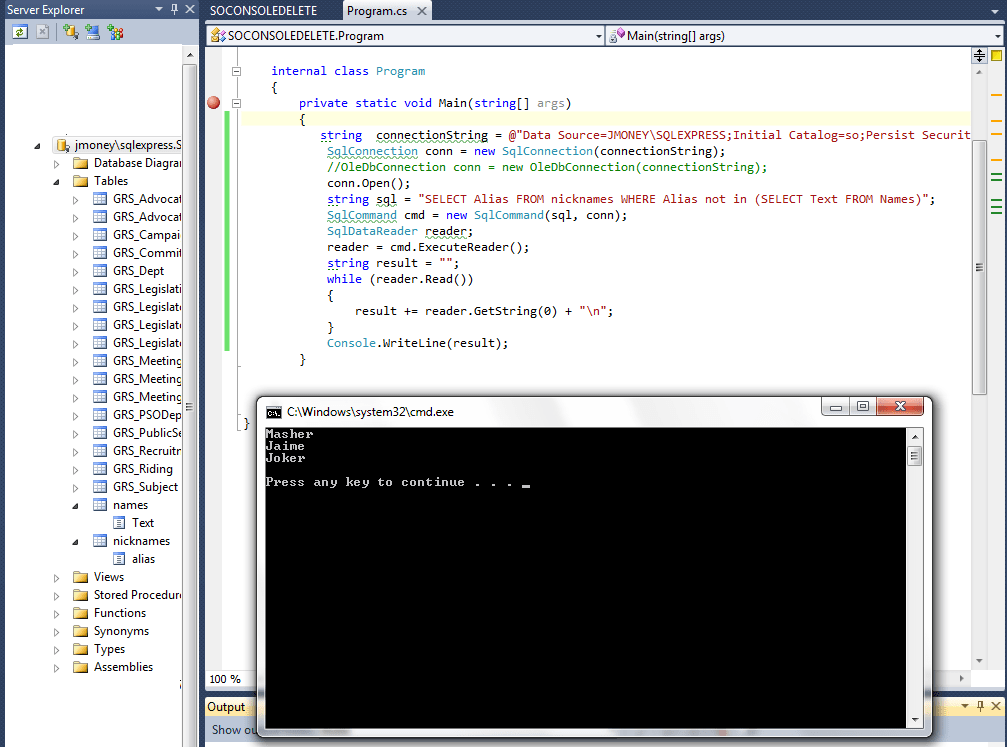The height and width of the screenshot is (747, 1007).
Task: Click the Connect to SharePoint people icon
Action: pos(115,31)
